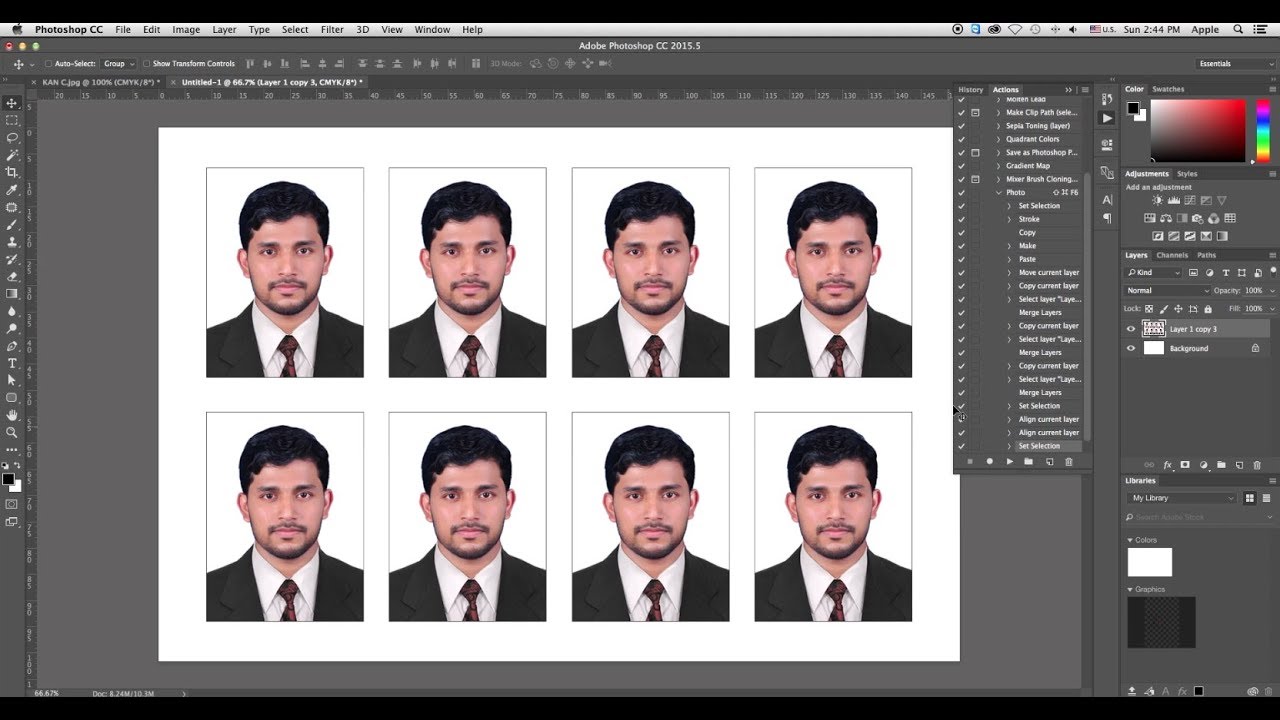Image resolution: width=1280 pixels, height=720 pixels.
Task: Add a layer style with fx icon
Action: tap(1167, 465)
